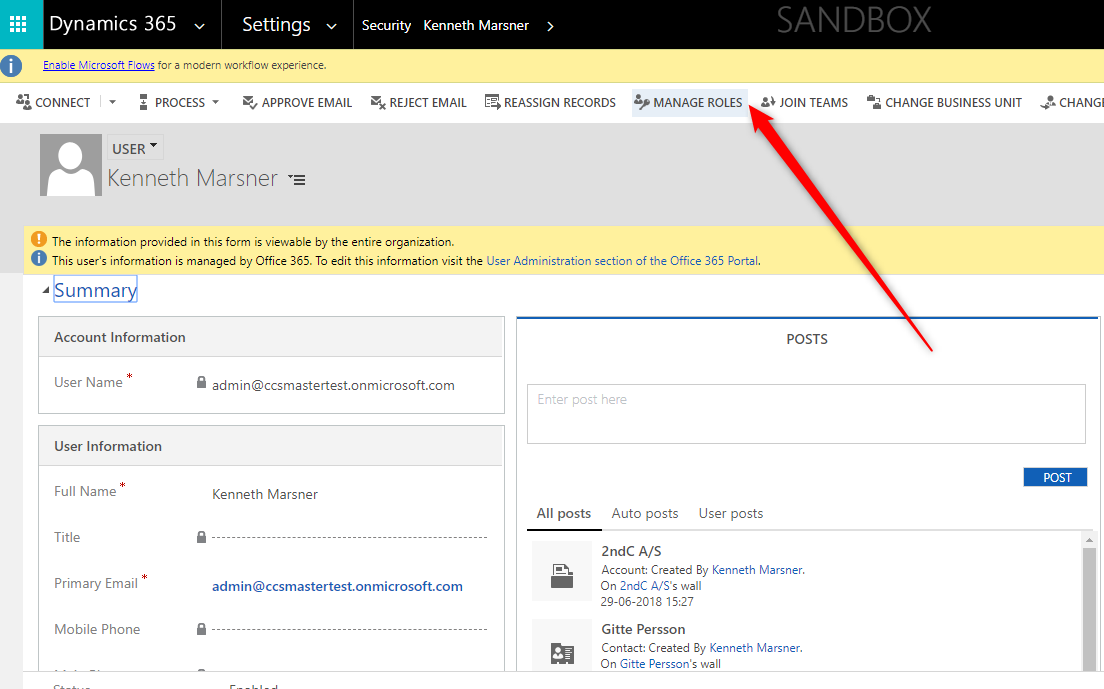Open the Dynamics 365 app launcher grid

(18, 24)
